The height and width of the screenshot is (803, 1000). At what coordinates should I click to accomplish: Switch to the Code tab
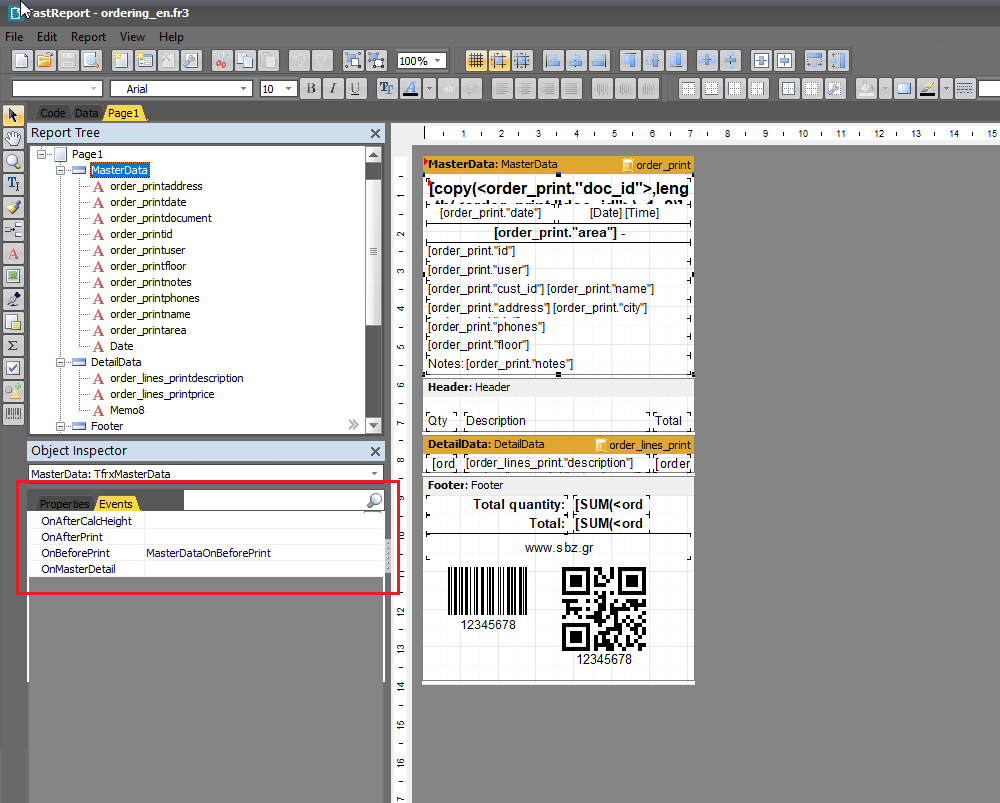[52, 113]
